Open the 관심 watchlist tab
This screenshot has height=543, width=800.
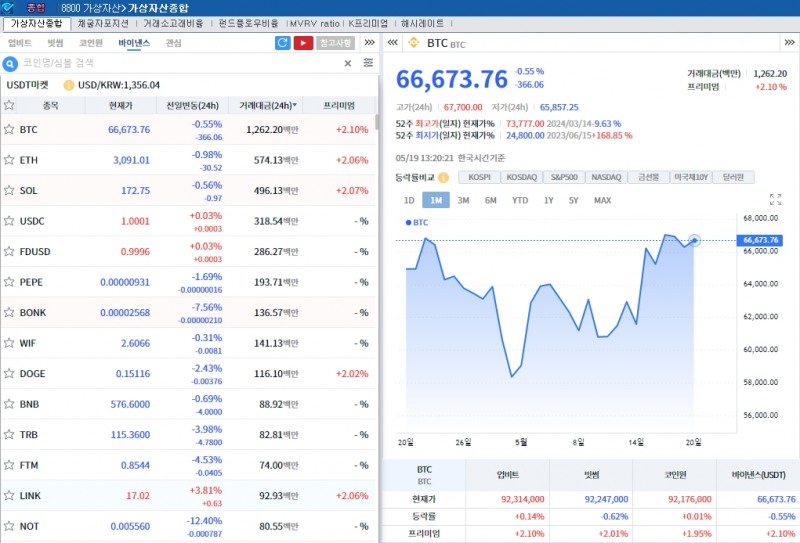[x=173, y=43]
